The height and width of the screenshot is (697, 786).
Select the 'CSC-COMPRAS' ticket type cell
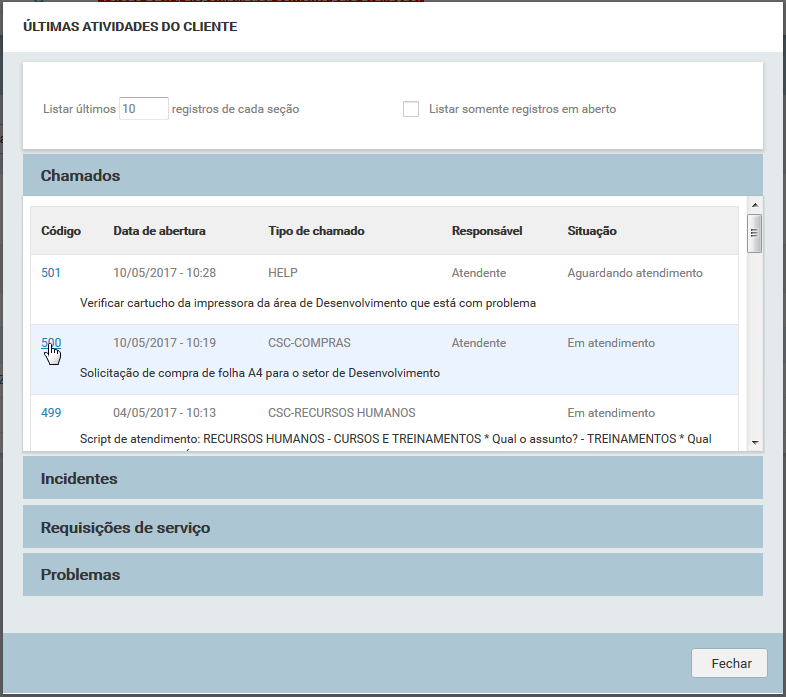click(x=309, y=343)
